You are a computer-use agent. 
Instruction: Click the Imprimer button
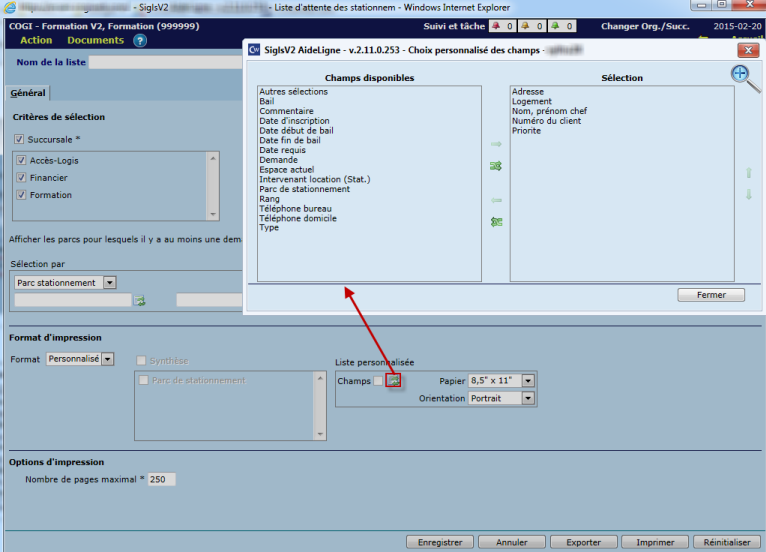click(x=648, y=542)
